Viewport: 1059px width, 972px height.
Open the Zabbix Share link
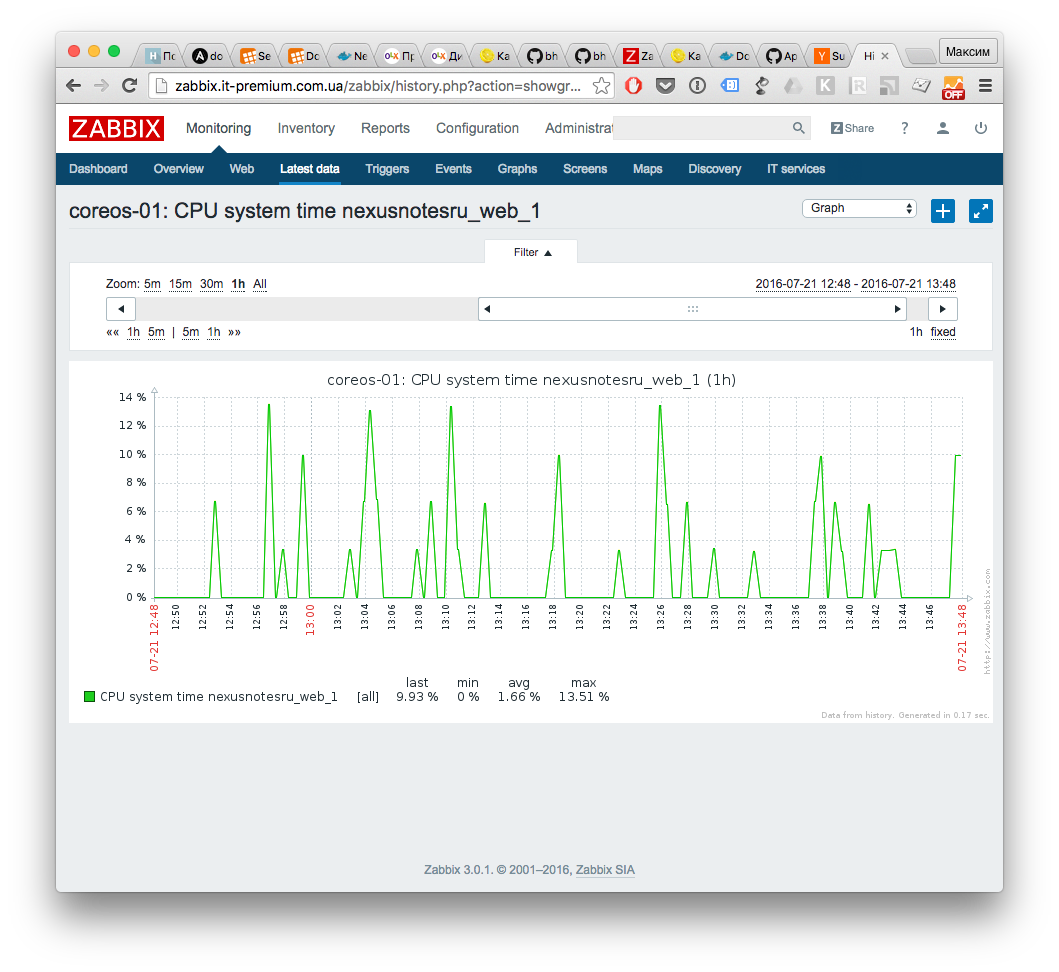[852, 128]
